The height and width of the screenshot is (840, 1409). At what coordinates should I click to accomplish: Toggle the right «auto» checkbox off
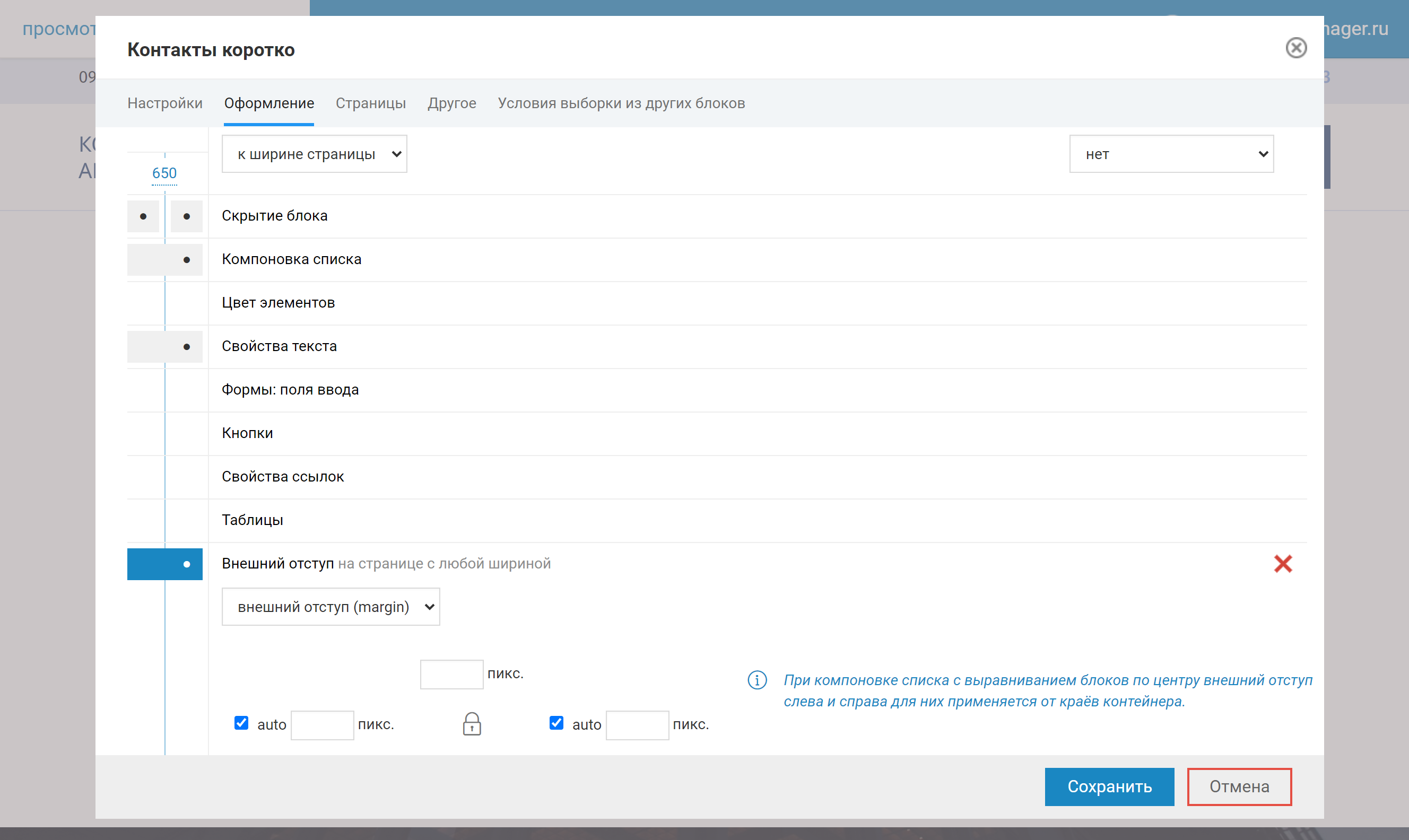(556, 723)
